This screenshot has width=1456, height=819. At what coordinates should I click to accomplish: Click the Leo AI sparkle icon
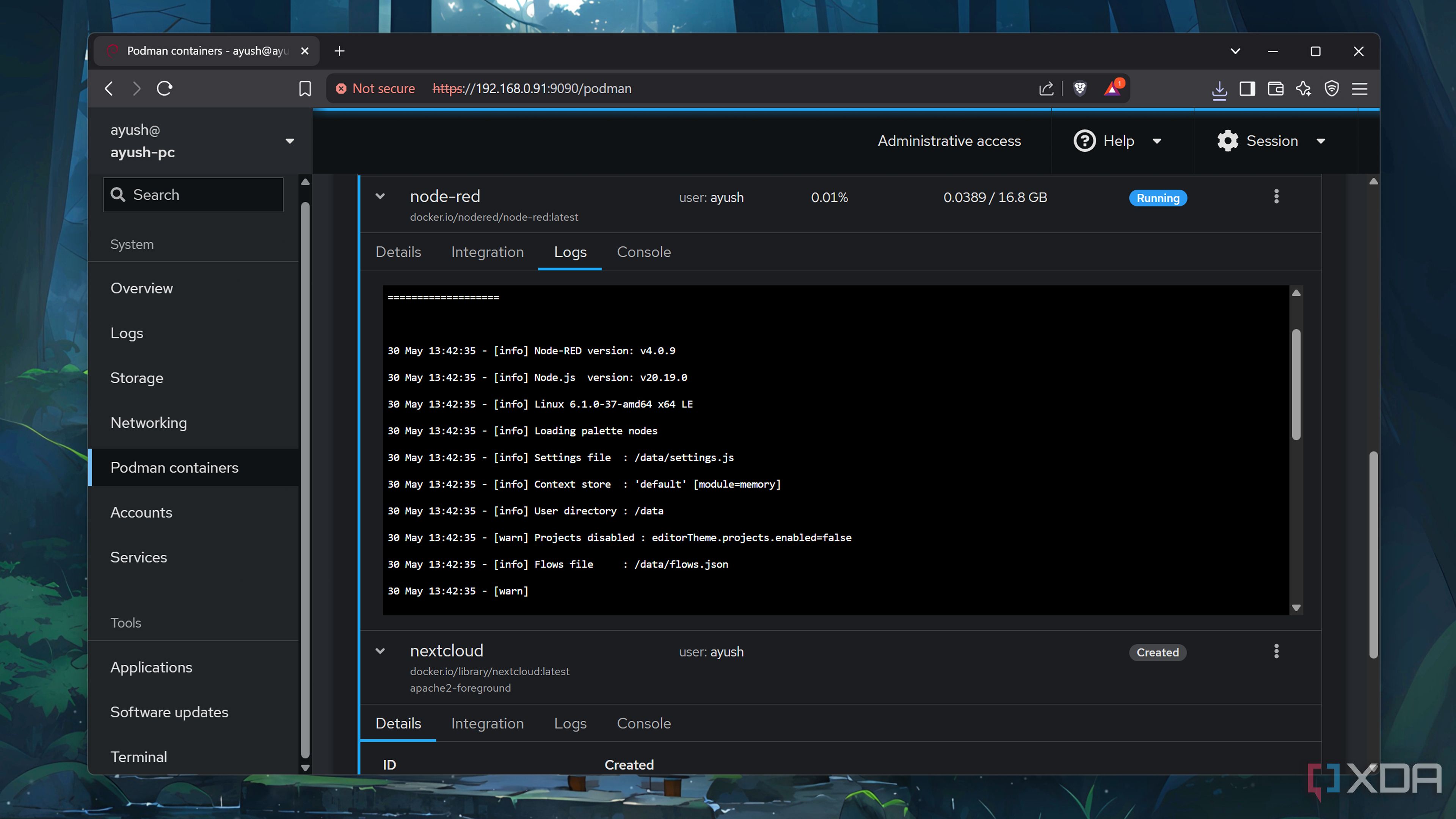coord(1304,89)
